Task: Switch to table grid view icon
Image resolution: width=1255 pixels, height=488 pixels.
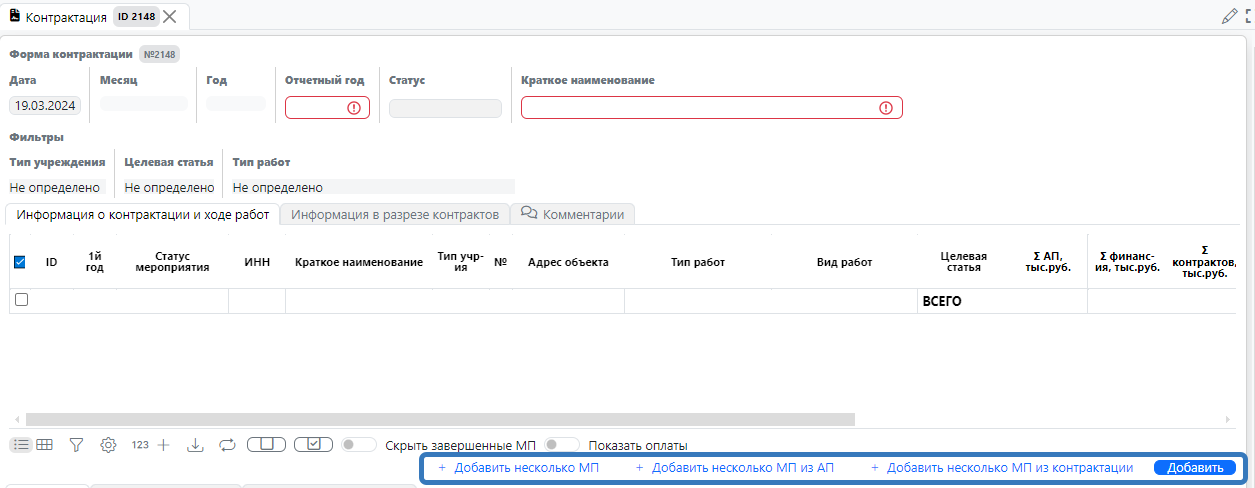Action: pyautogui.click(x=45, y=445)
